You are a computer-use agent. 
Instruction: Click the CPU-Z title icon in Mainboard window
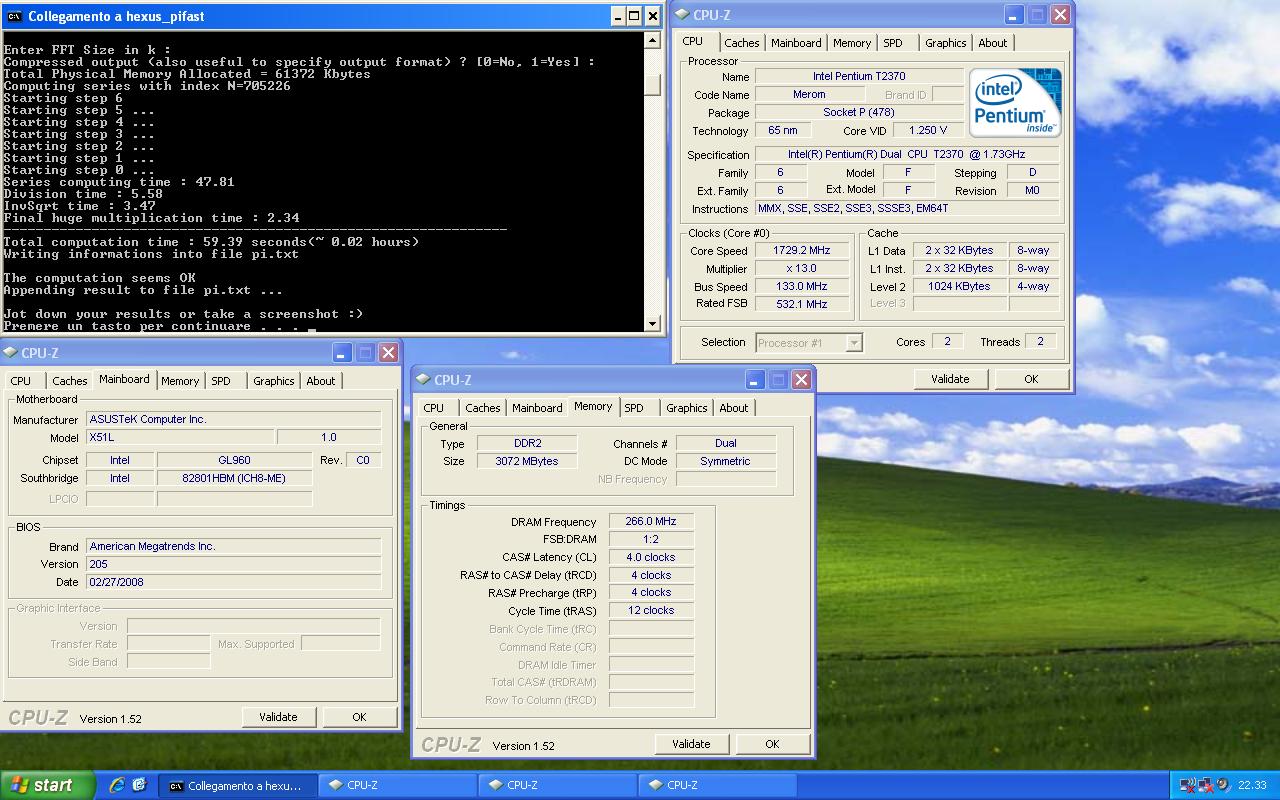[10, 353]
